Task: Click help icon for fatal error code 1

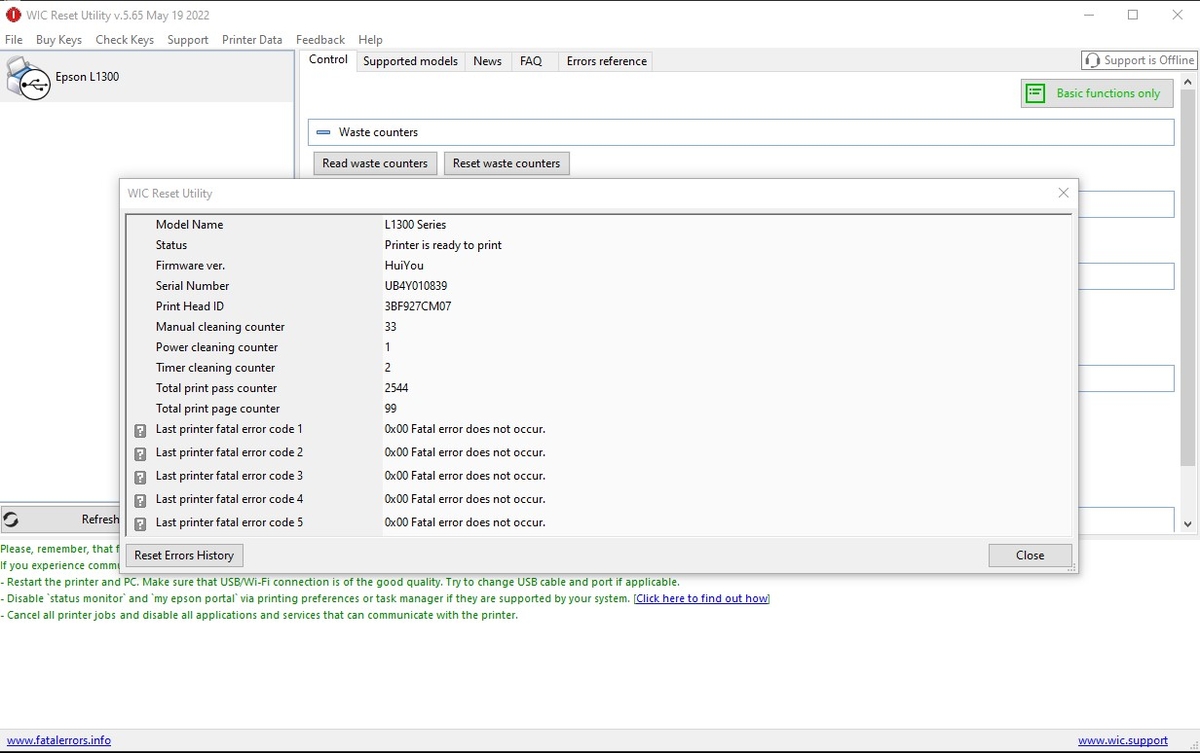Action: pos(140,431)
